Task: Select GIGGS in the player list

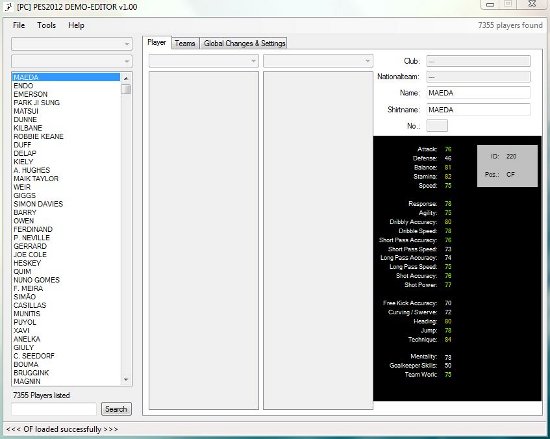Action: coord(66,195)
